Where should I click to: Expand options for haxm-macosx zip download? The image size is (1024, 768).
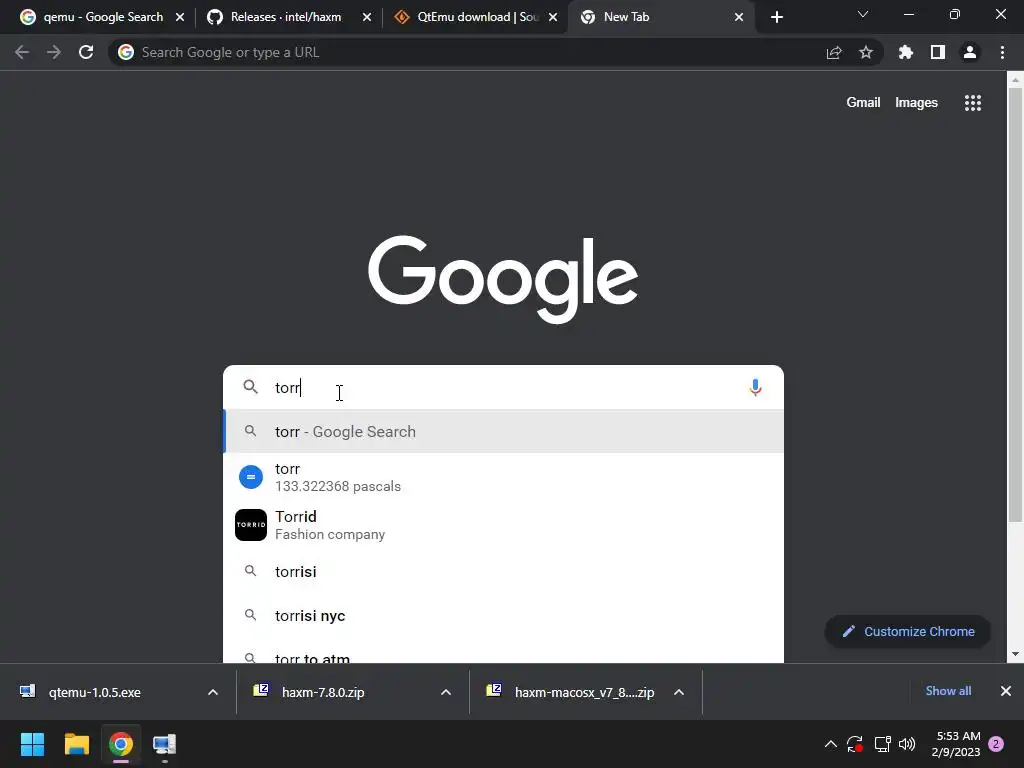click(679, 692)
